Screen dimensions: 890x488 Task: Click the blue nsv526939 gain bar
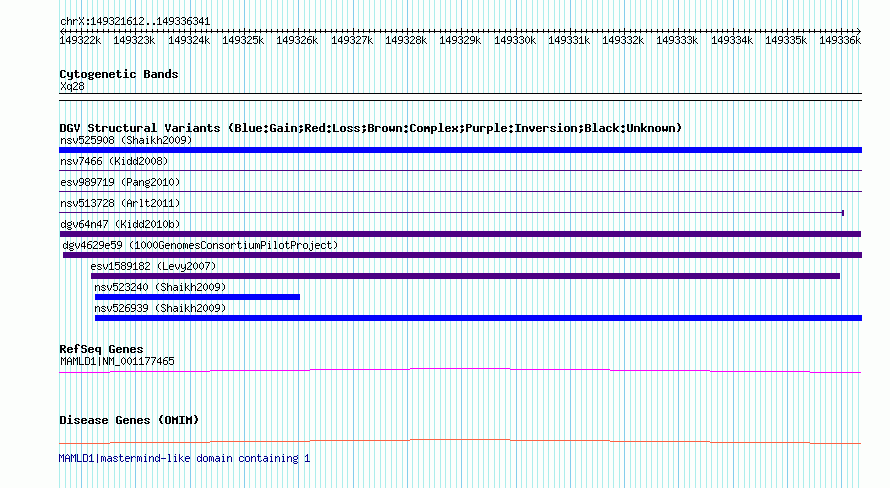click(478, 318)
